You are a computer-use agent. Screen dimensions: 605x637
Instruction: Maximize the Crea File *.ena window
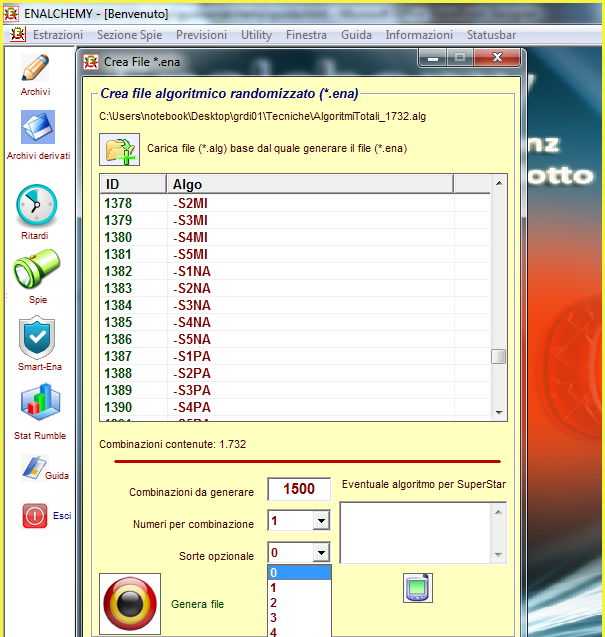coord(460,58)
